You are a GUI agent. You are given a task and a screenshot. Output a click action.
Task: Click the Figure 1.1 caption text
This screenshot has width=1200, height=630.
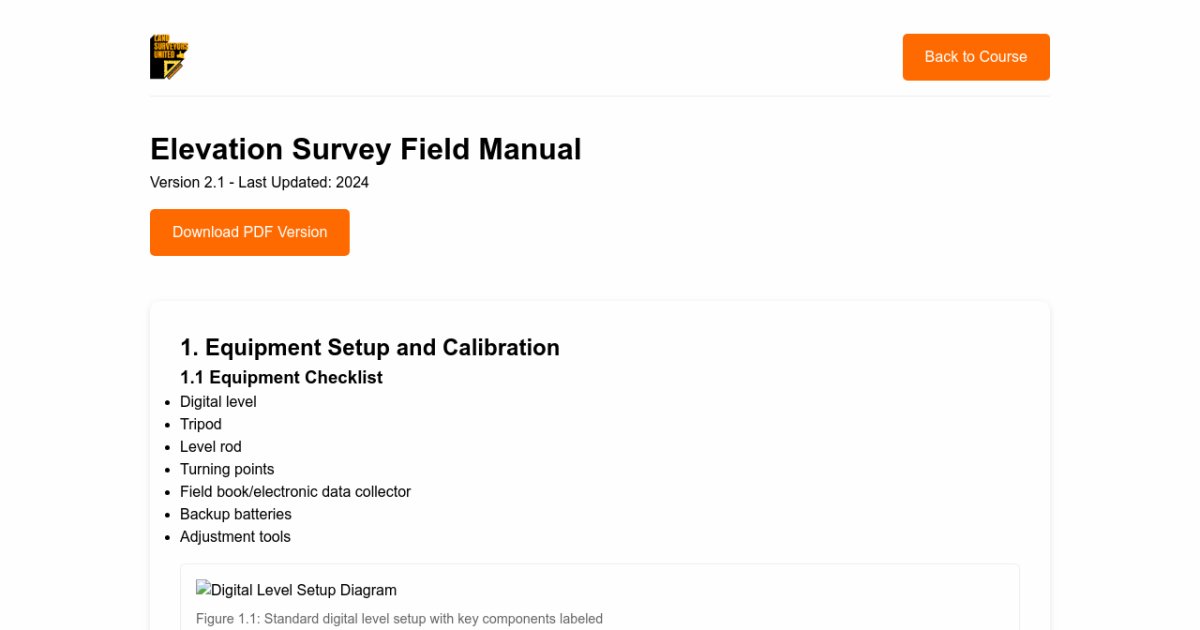[399, 619]
